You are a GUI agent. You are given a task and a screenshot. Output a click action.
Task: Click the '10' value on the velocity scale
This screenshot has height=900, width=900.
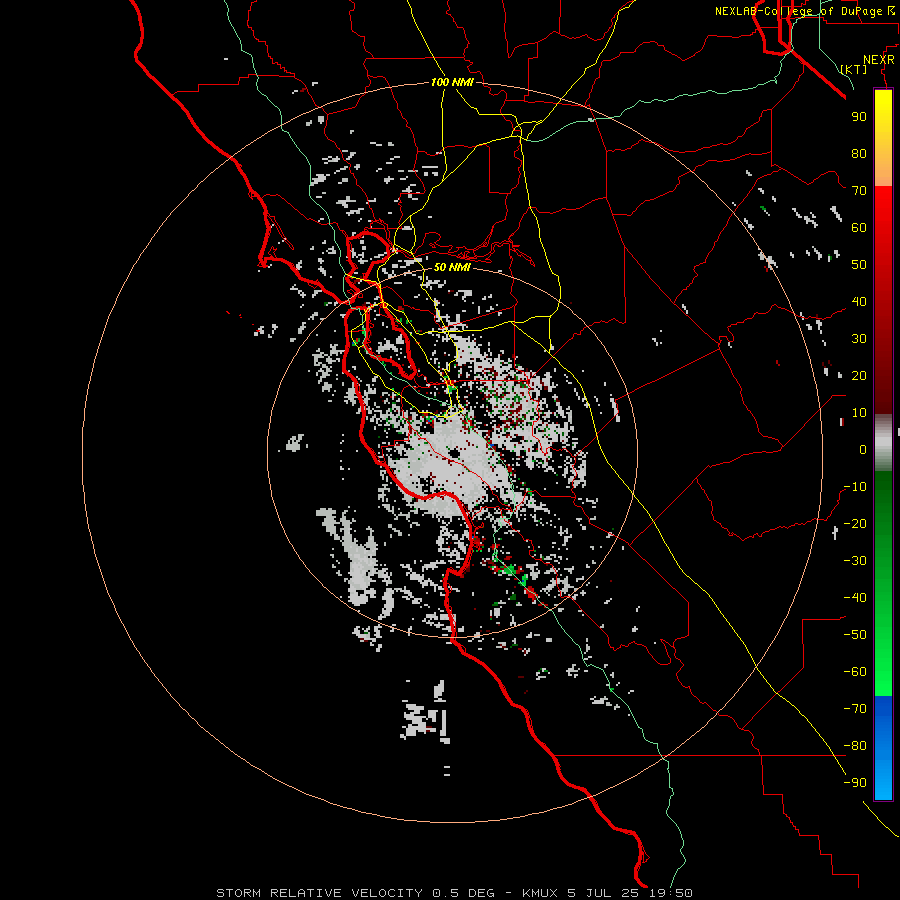click(859, 413)
